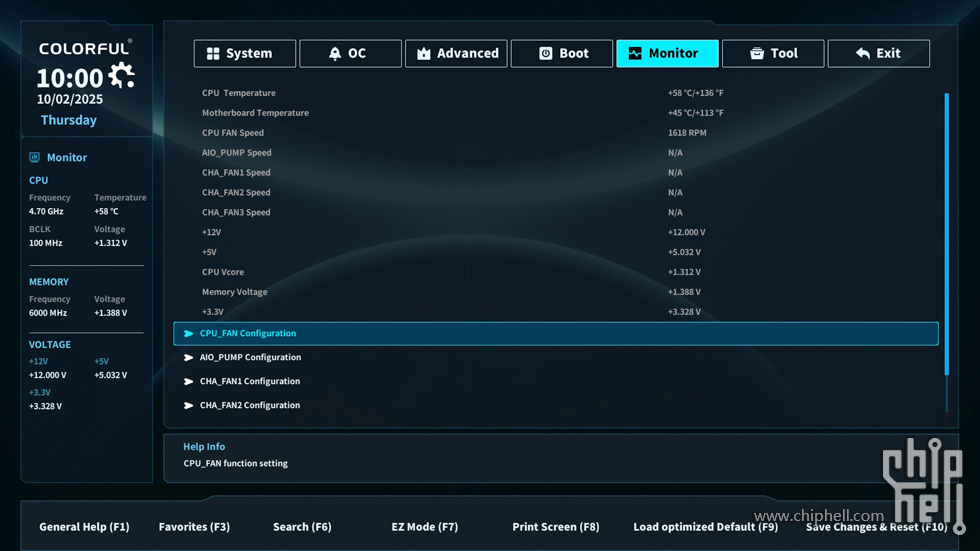
Task: Click the crown icon on Advanced tab
Action: [x=424, y=54]
